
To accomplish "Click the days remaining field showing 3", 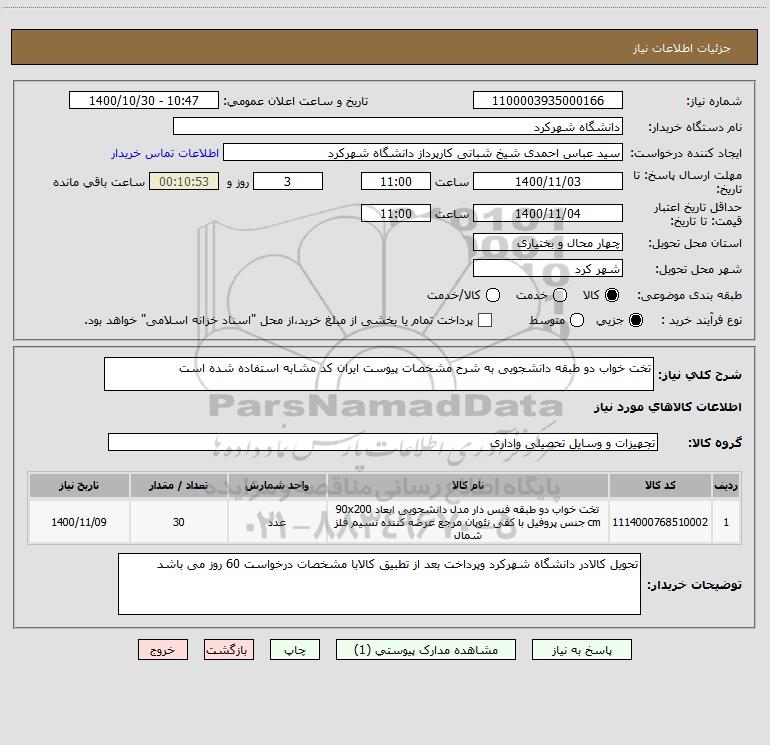I will (x=288, y=181).
